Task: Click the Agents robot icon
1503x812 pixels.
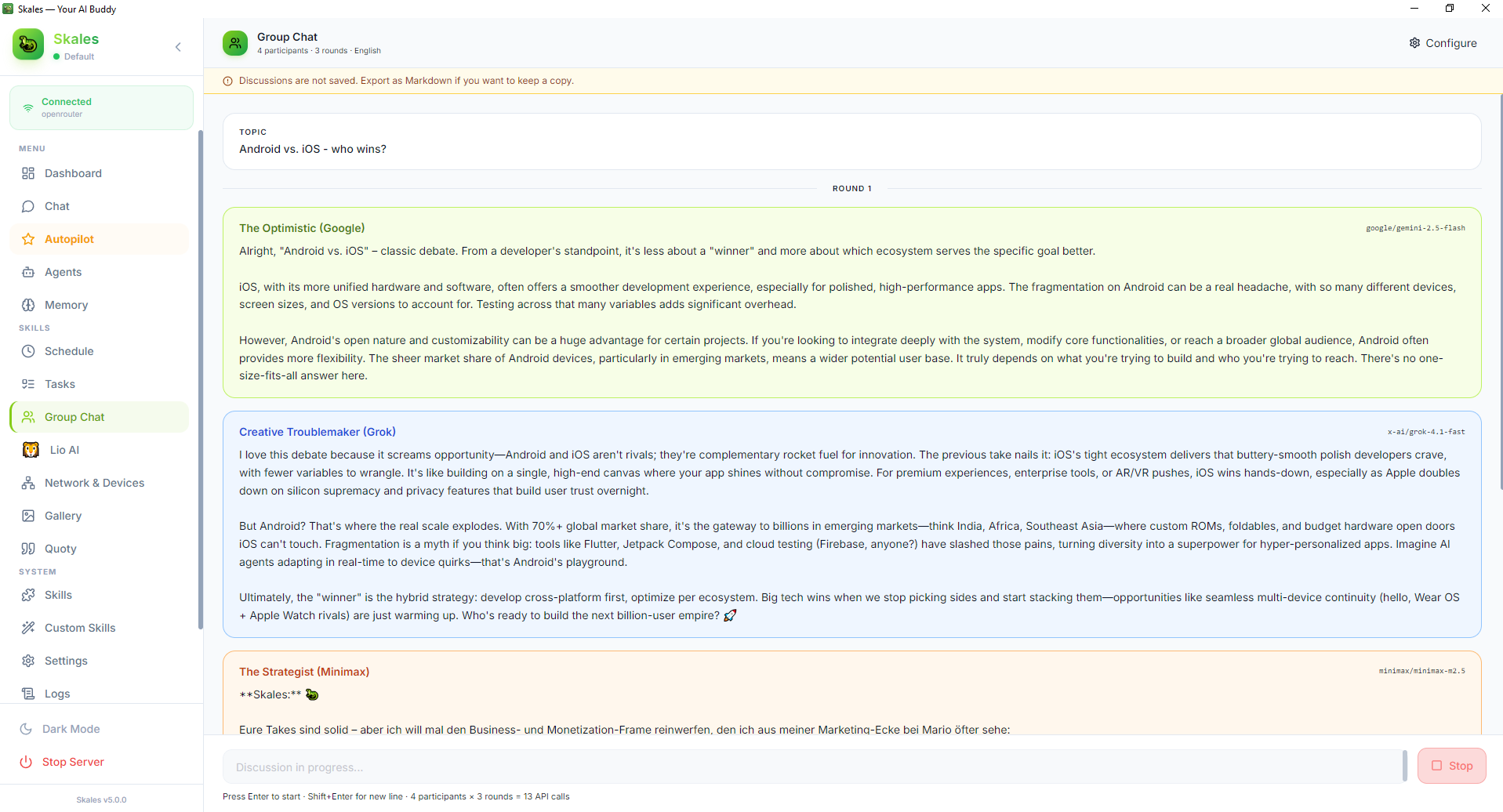Action: point(28,272)
